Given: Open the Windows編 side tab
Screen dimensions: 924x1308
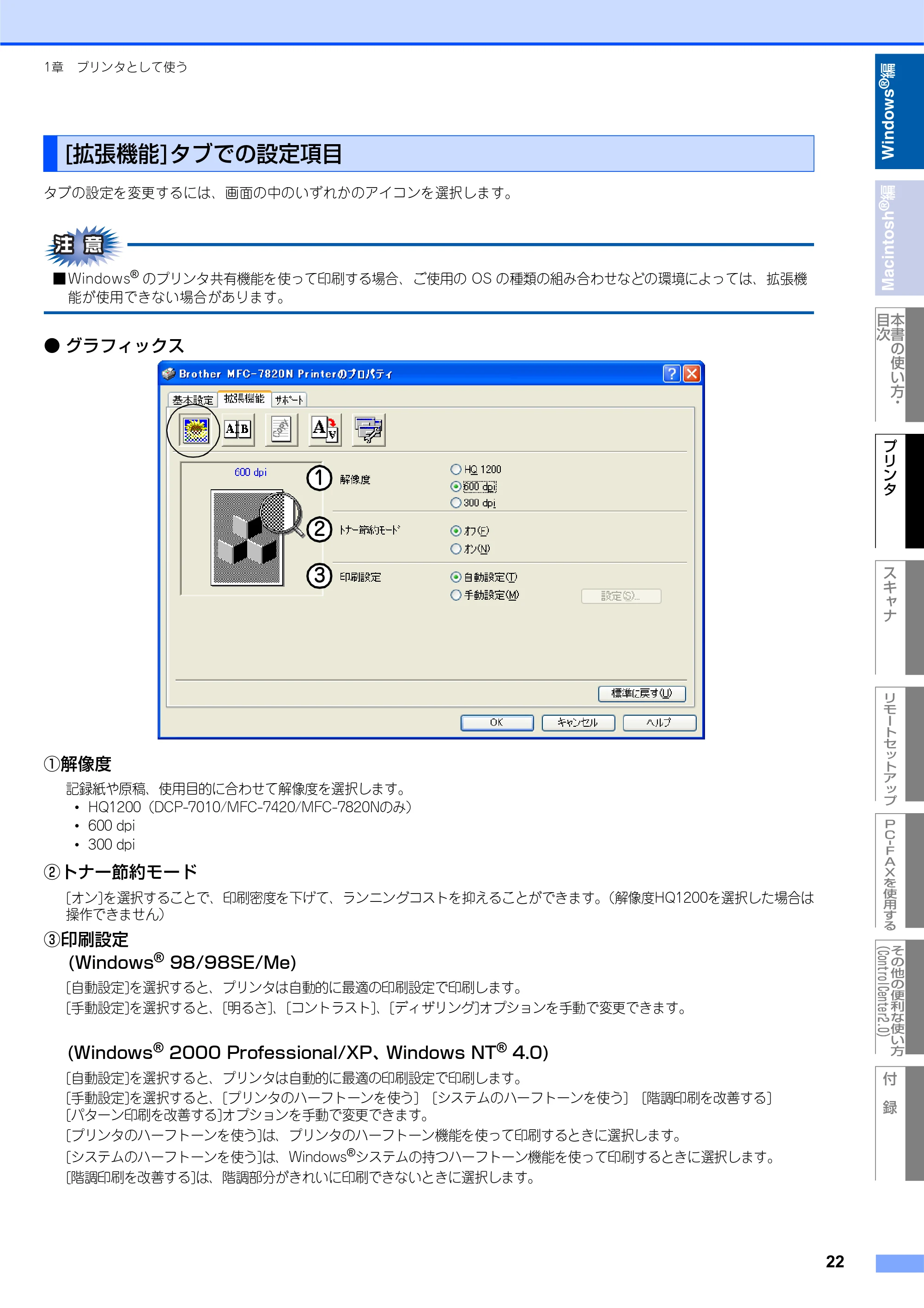Looking at the screenshot, I should 899,112.
